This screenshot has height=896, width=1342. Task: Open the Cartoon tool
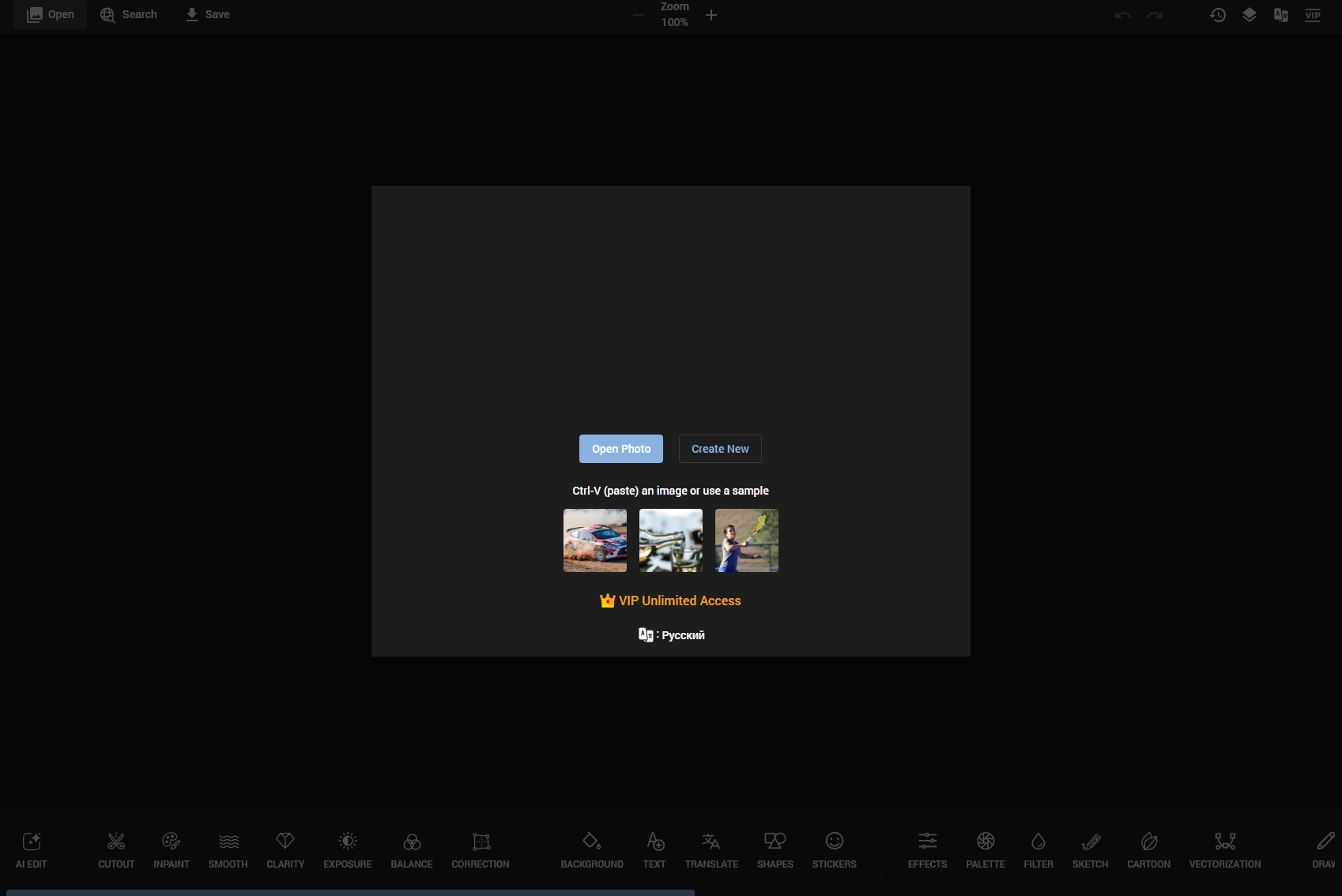click(x=1149, y=850)
